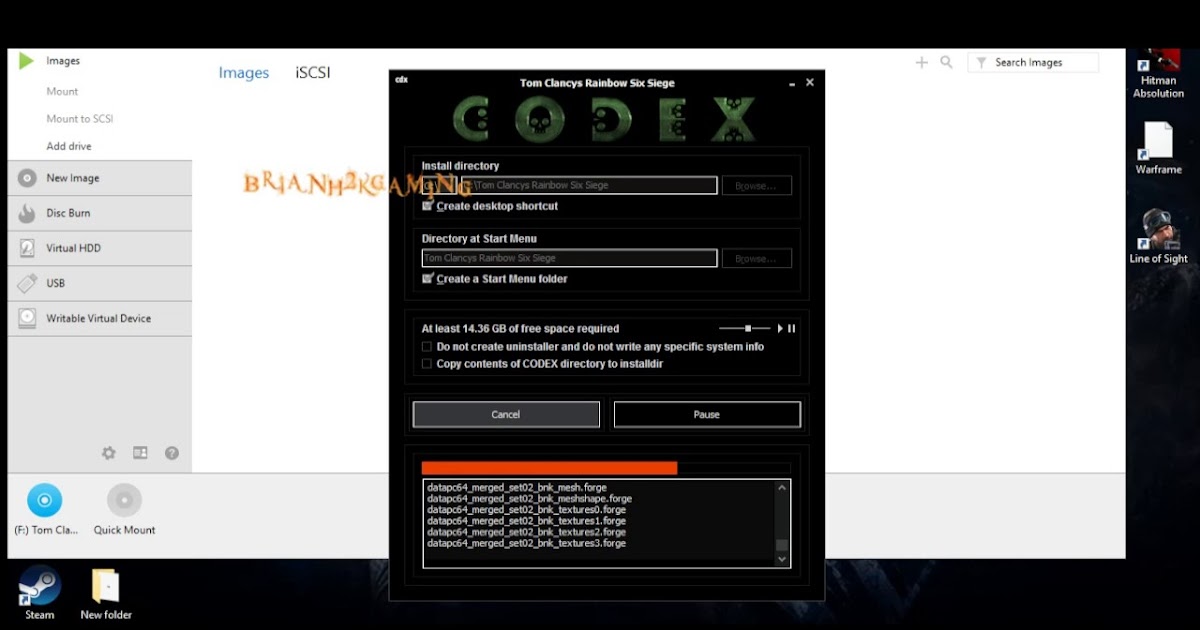Select Mount to SCSI option

coord(80,119)
